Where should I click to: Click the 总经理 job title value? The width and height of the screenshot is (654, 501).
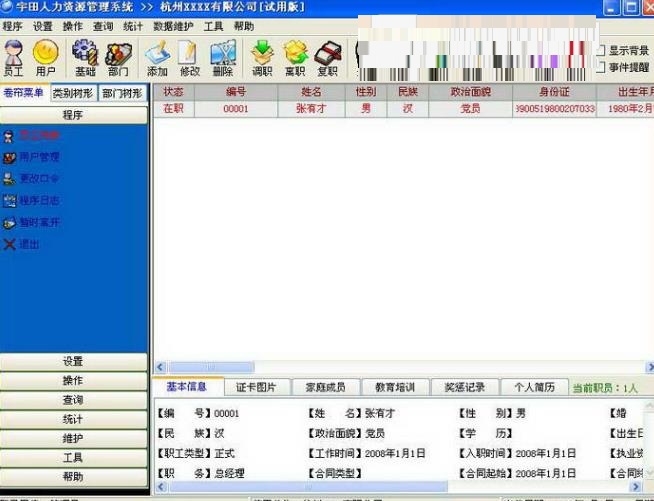pos(229,473)
